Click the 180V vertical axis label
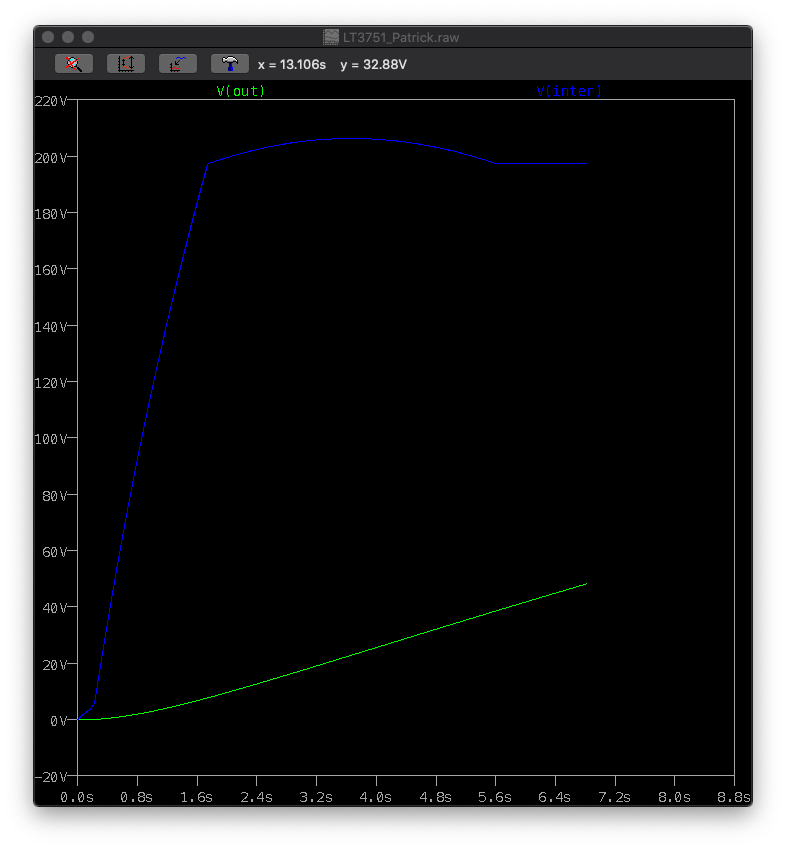 (51, 214)
